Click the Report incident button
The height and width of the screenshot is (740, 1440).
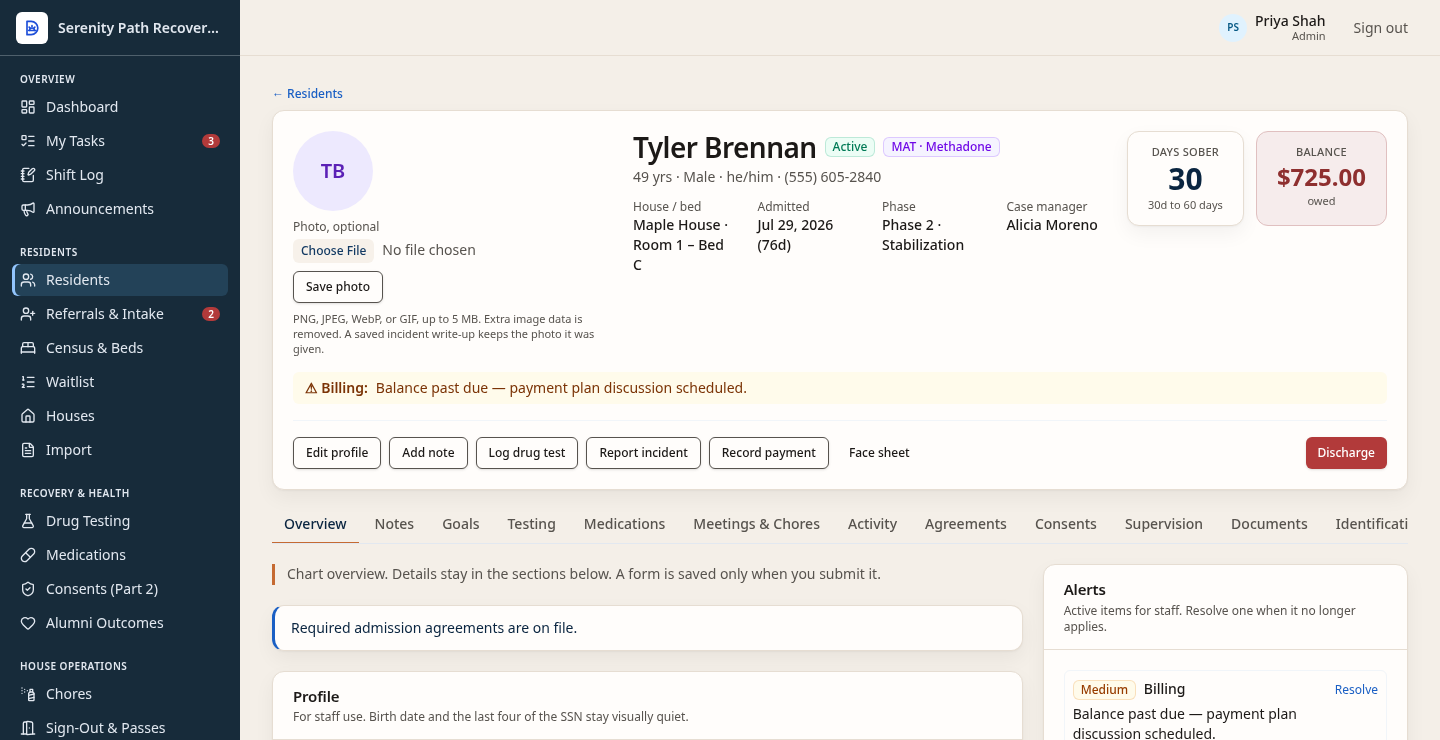click(x=643, y=453)
